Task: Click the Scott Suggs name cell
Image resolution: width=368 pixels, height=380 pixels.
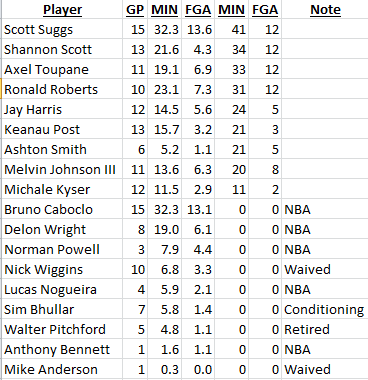Action: (x=62, y=29)
